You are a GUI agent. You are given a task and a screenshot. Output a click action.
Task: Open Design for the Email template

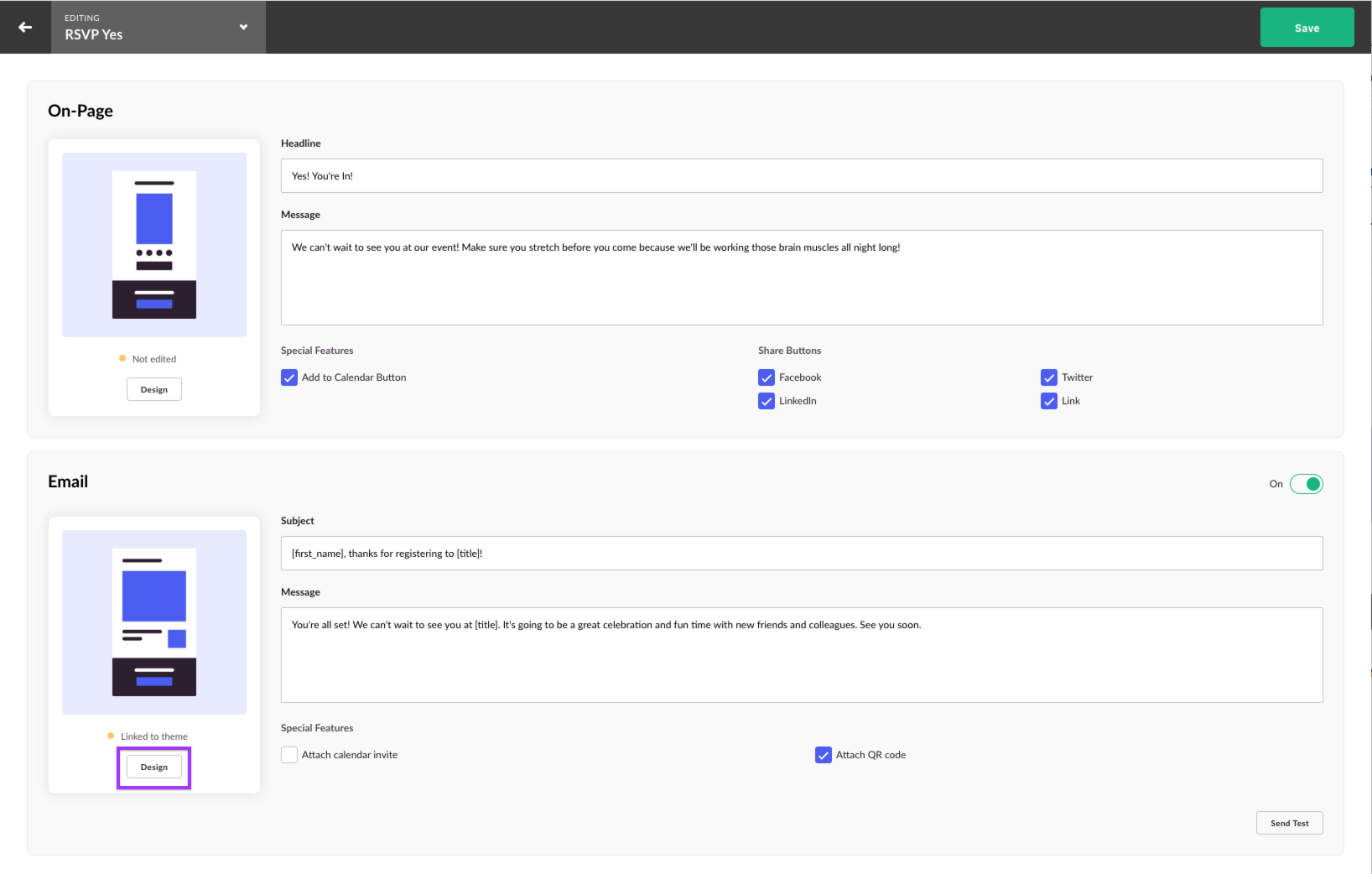[x=154, y=767]
